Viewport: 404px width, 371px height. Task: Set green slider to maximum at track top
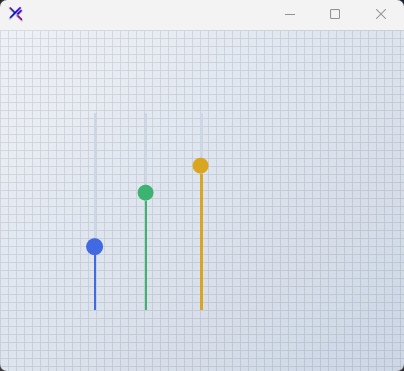pos(146,113)
